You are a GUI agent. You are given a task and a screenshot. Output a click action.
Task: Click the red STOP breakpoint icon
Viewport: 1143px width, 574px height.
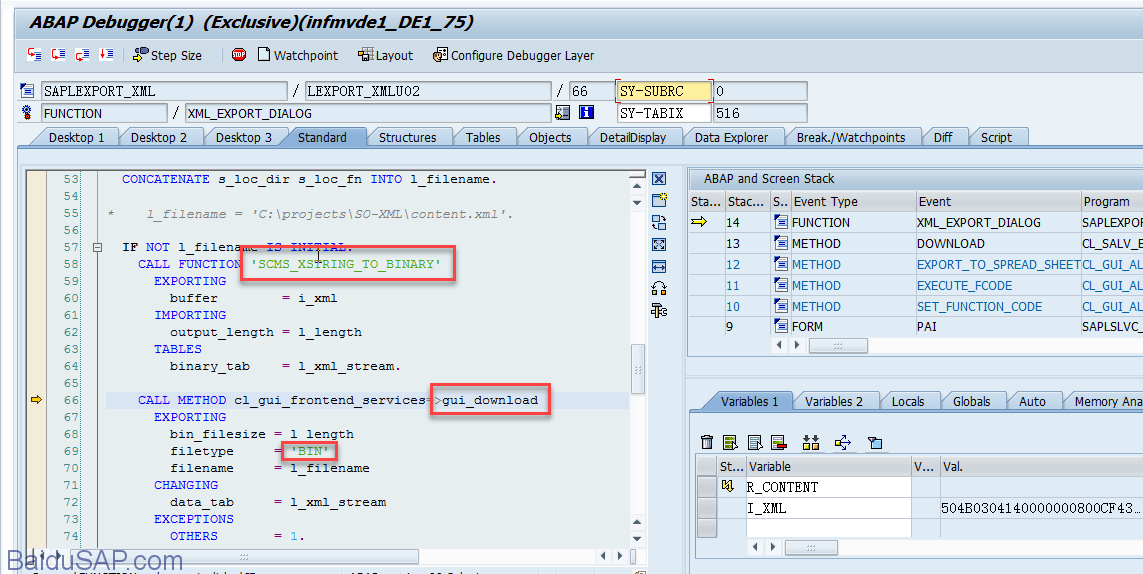[x=238, y=55]
